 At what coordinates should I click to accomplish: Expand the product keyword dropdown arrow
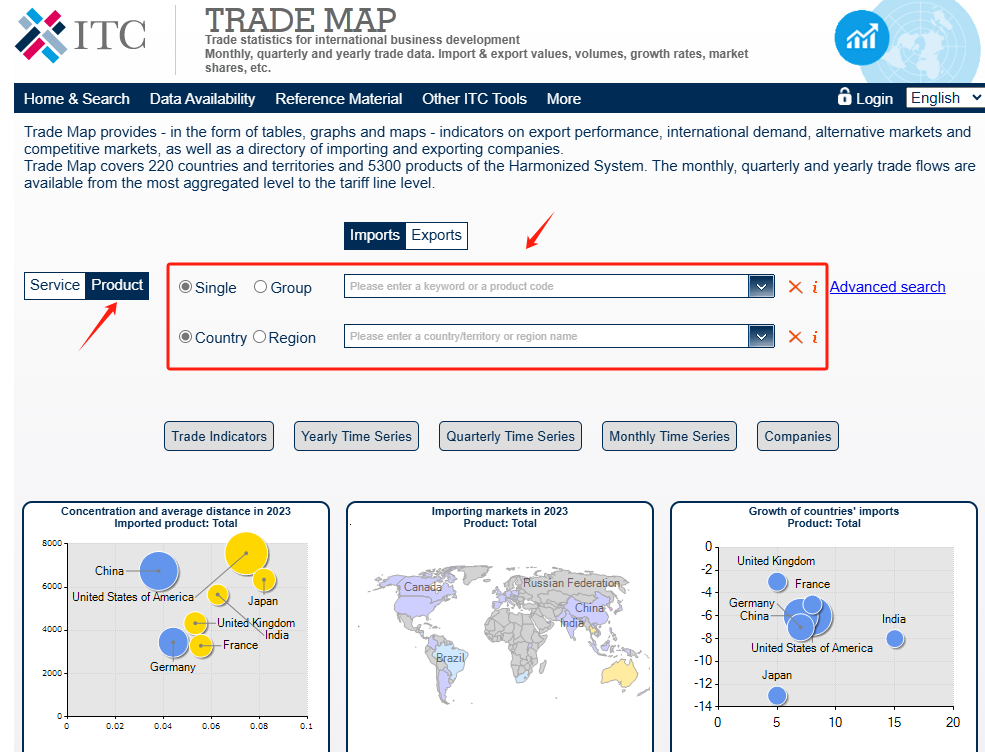(761, 287)
